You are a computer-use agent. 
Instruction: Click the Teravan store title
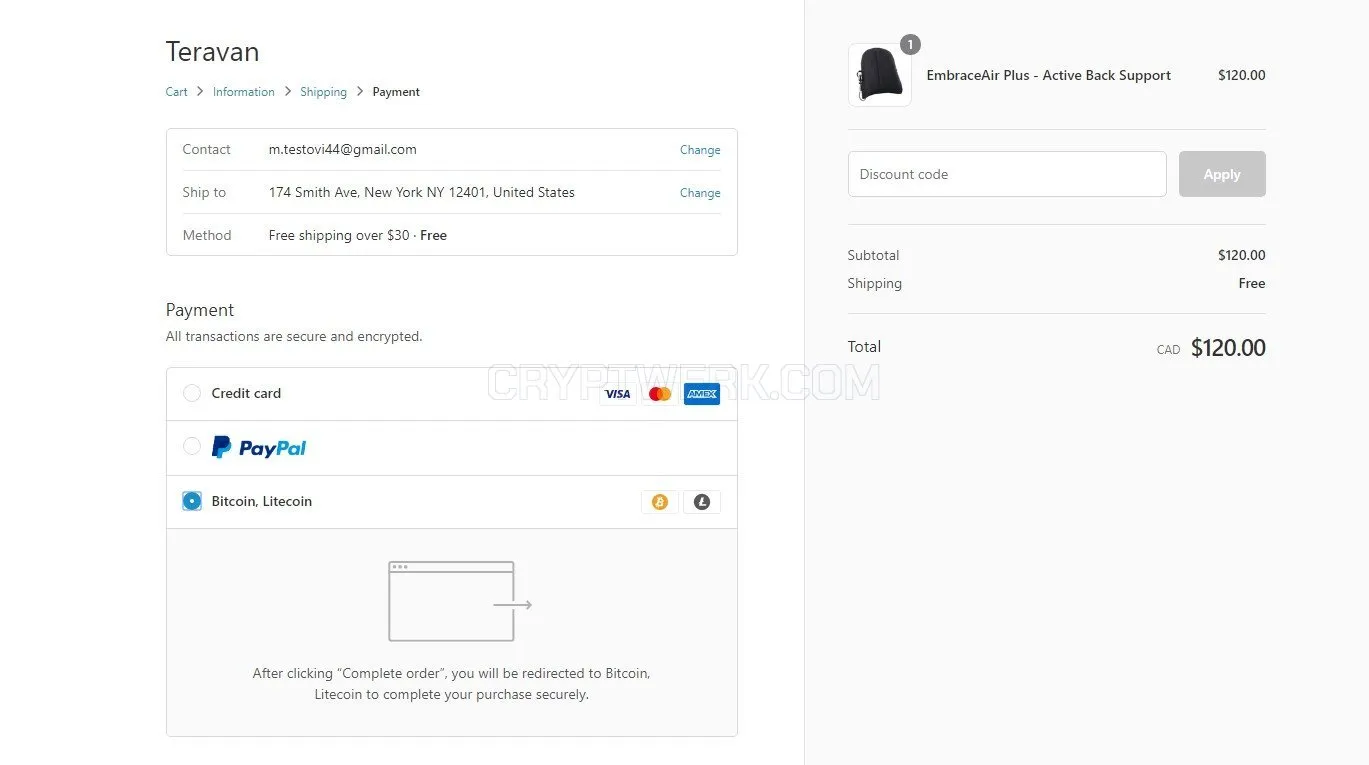(213, 52)
